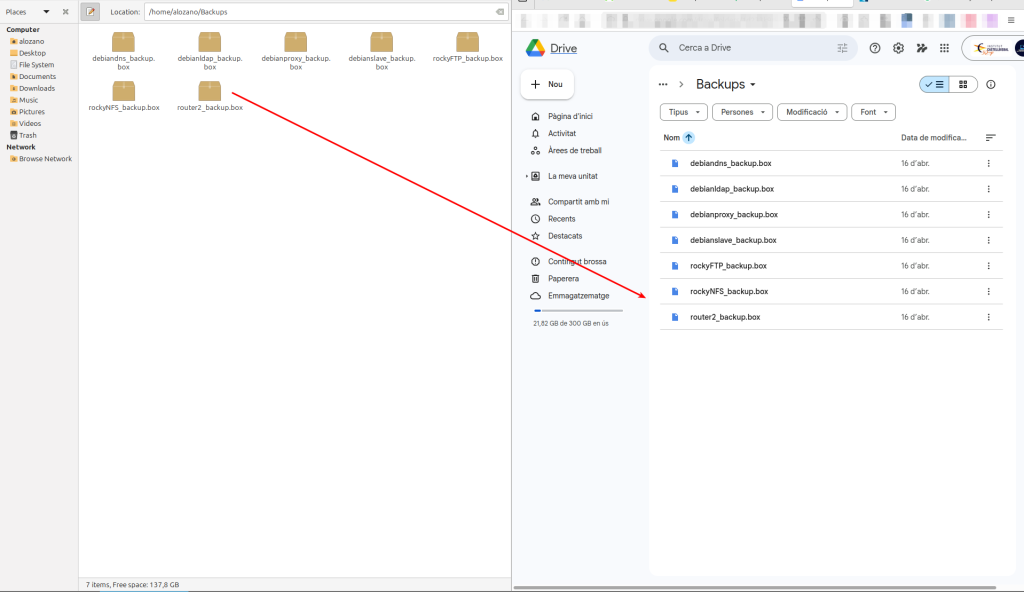Go to Compartit amb mi section

[578, 202]
